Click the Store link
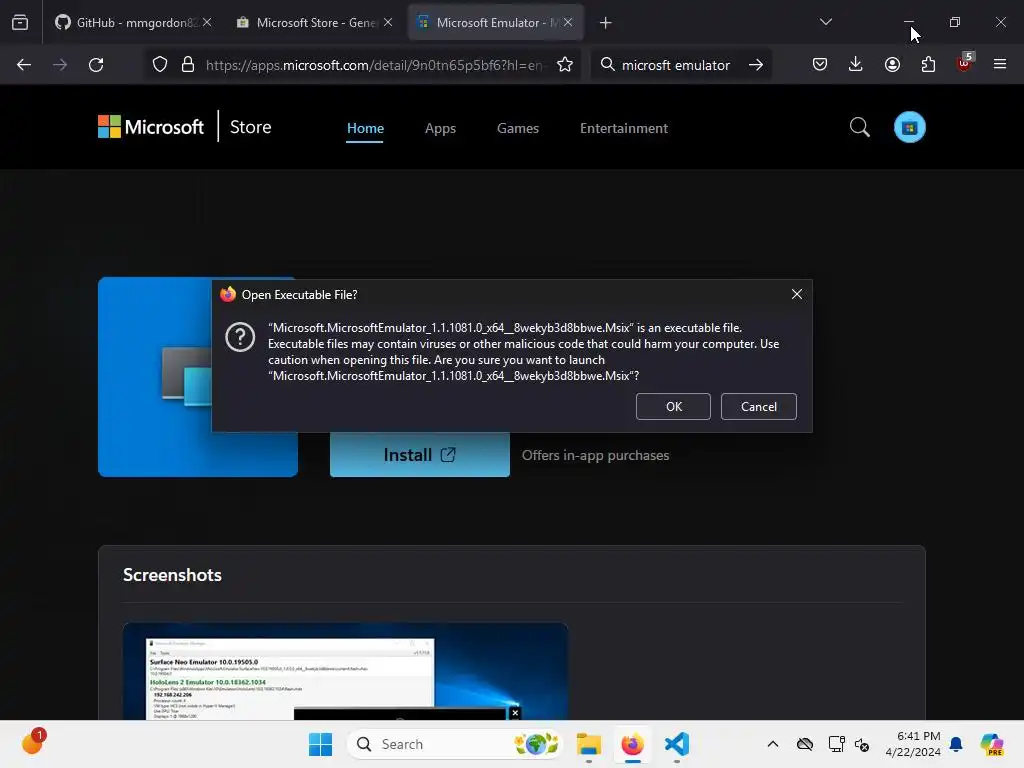The width and height of the screenshot is (1024, 768). 250,127
